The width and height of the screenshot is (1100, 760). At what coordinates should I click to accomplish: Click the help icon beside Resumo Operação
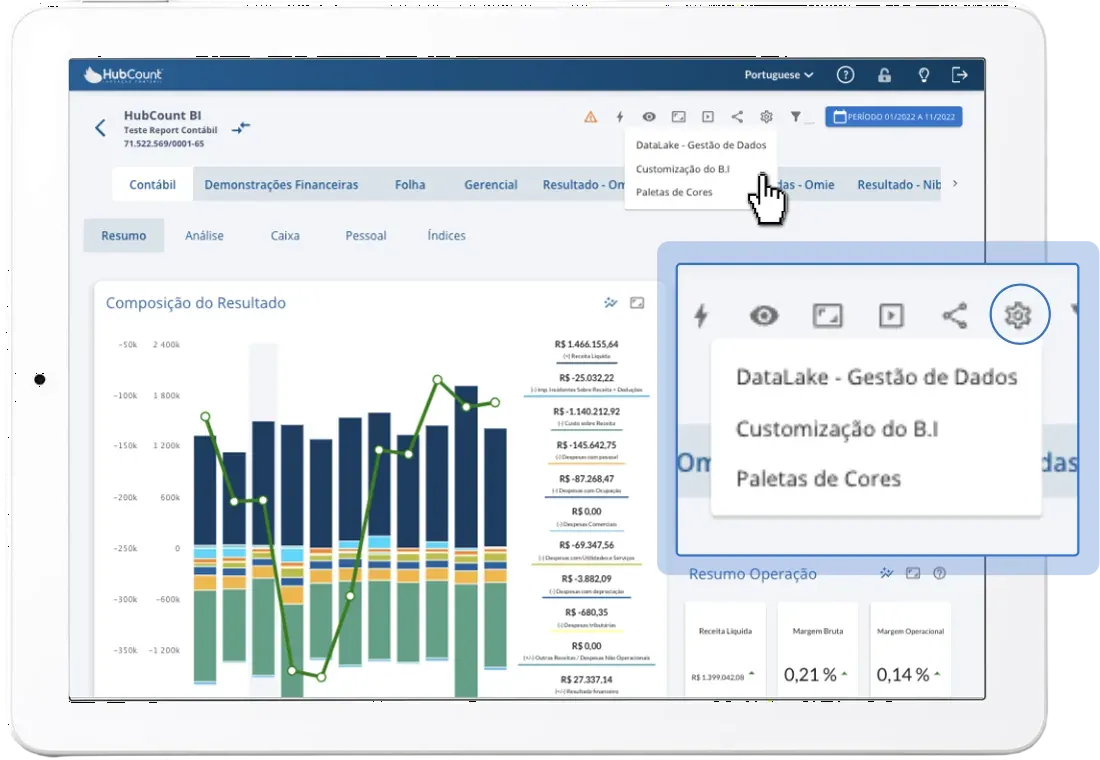point(939,573)
